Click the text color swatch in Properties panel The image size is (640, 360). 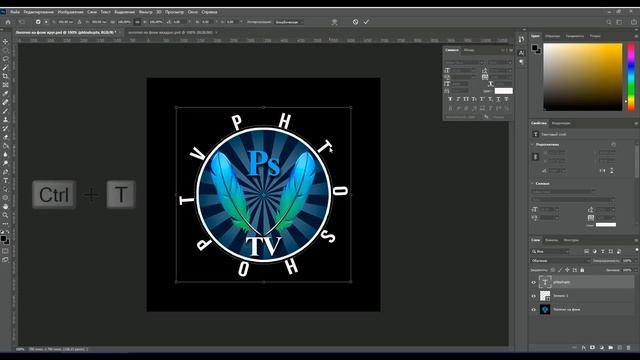606,225
